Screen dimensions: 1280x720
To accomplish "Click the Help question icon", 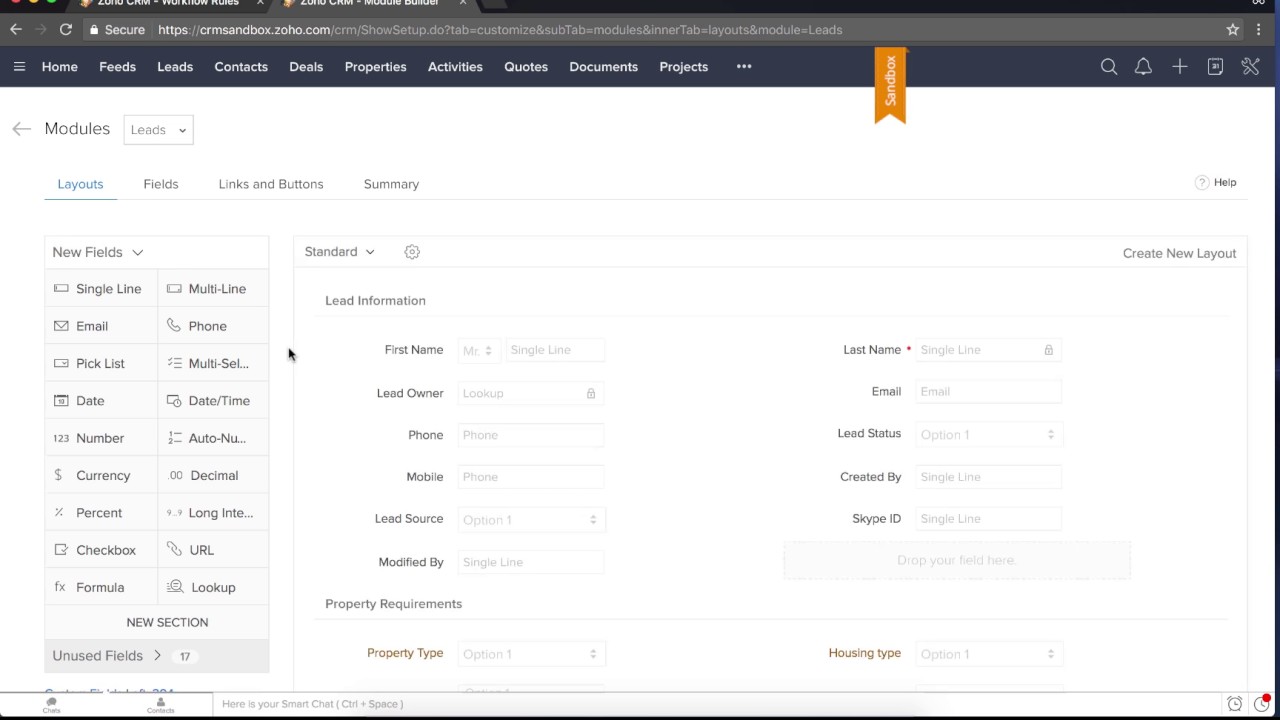I will pyautogui.click(x=1202, y=183).
